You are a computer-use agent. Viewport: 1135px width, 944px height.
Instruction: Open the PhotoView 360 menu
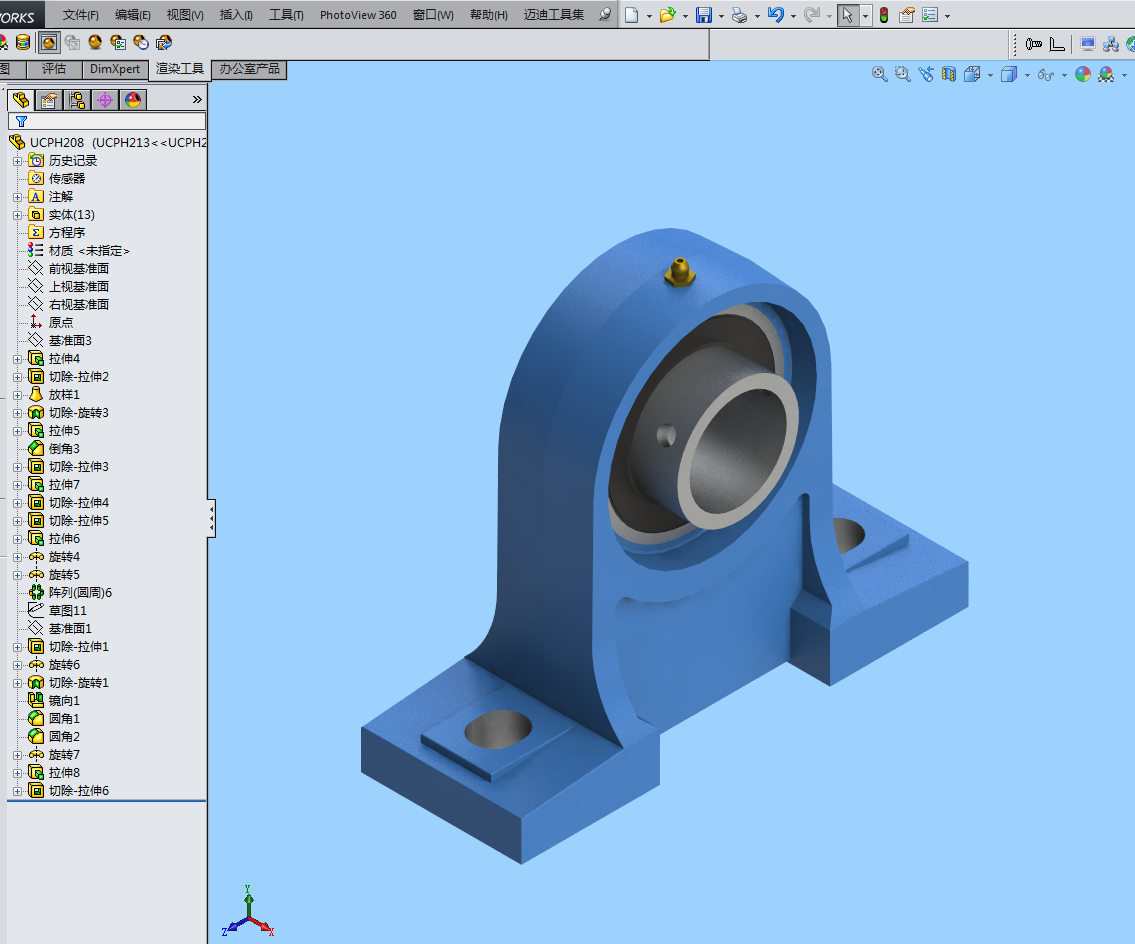click(x=358, y=15)
